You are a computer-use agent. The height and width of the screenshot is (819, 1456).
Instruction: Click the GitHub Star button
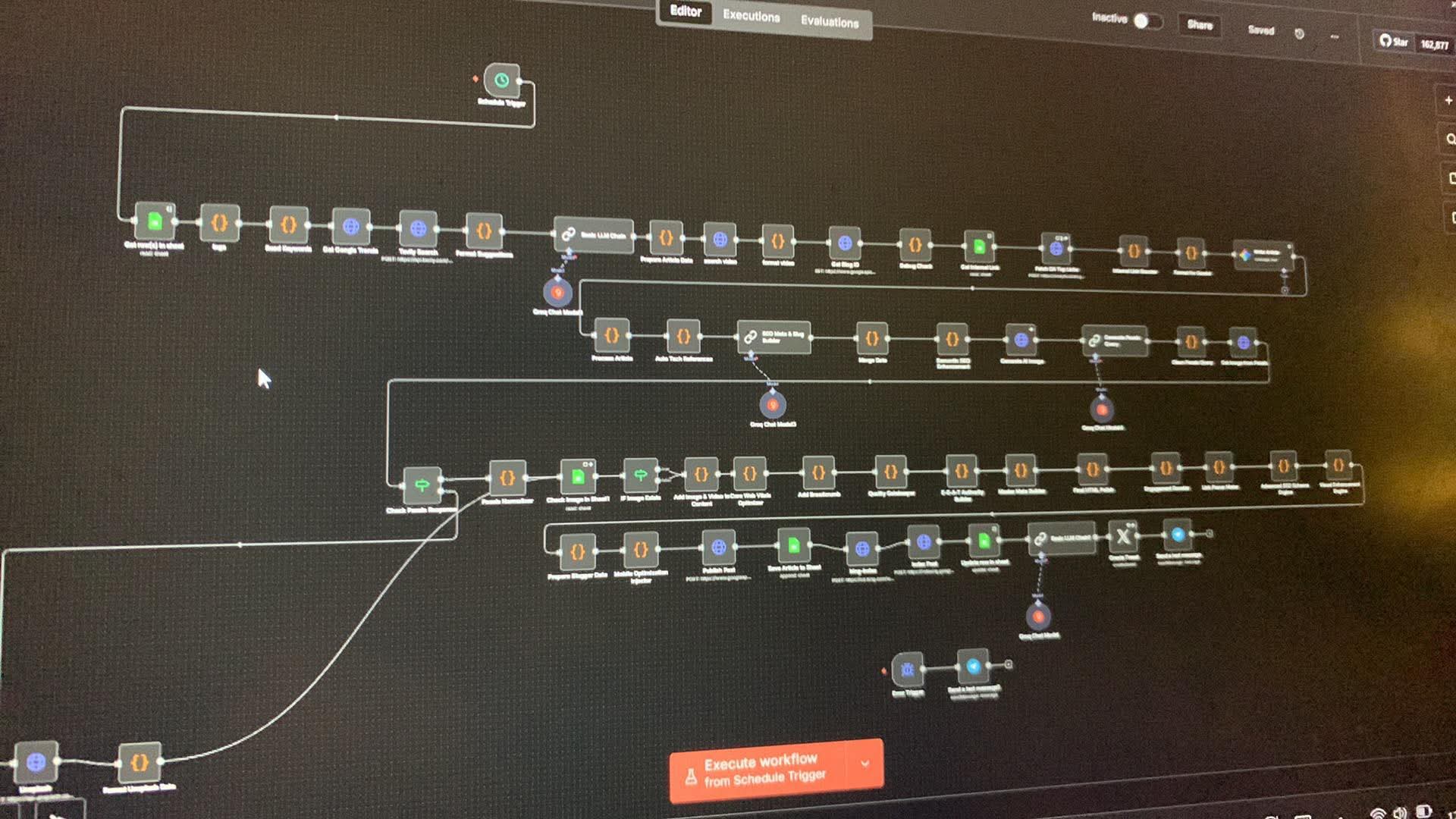[1394, 42]
